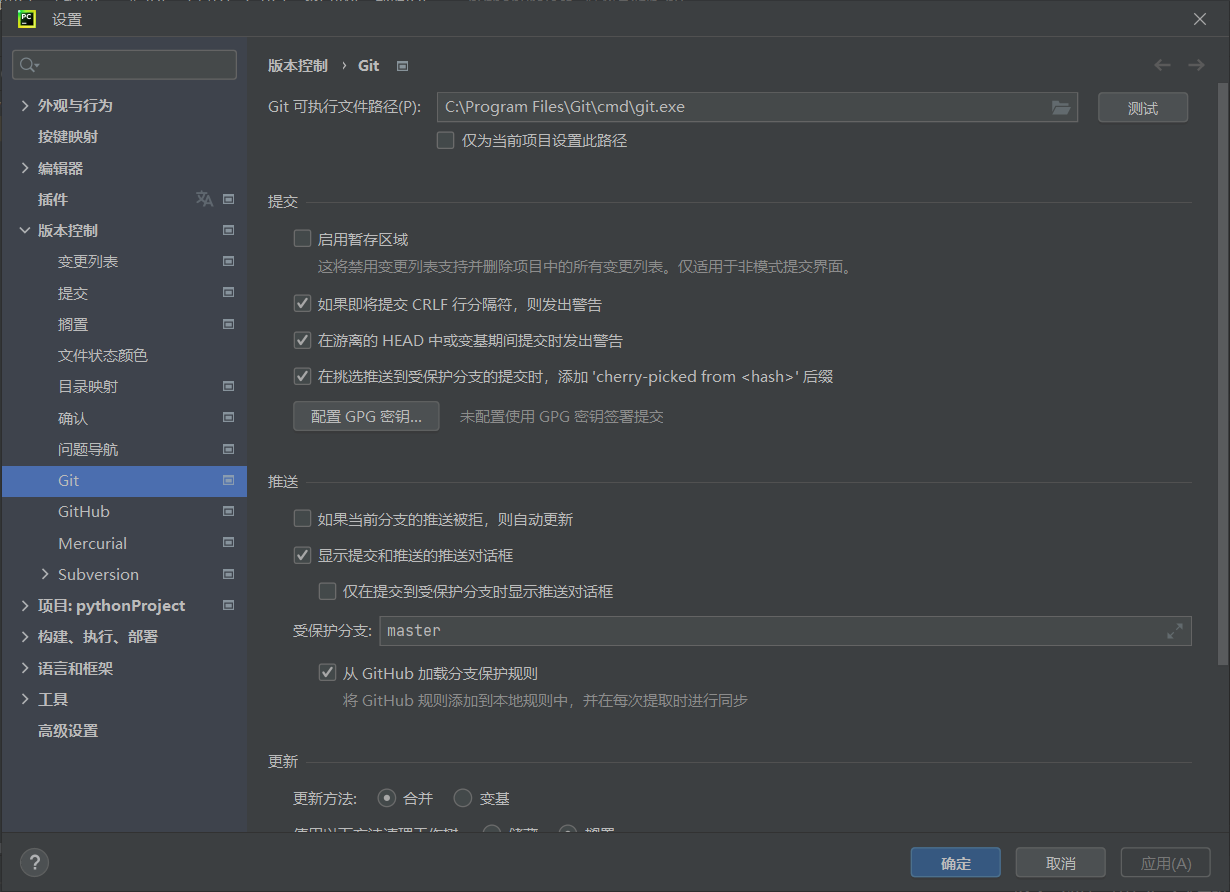This screenshot has width=1230, height=892.
Task: Toggle 从 GitHub 加载分支保护规则 checkbox
Action: (x=327, y=673)
